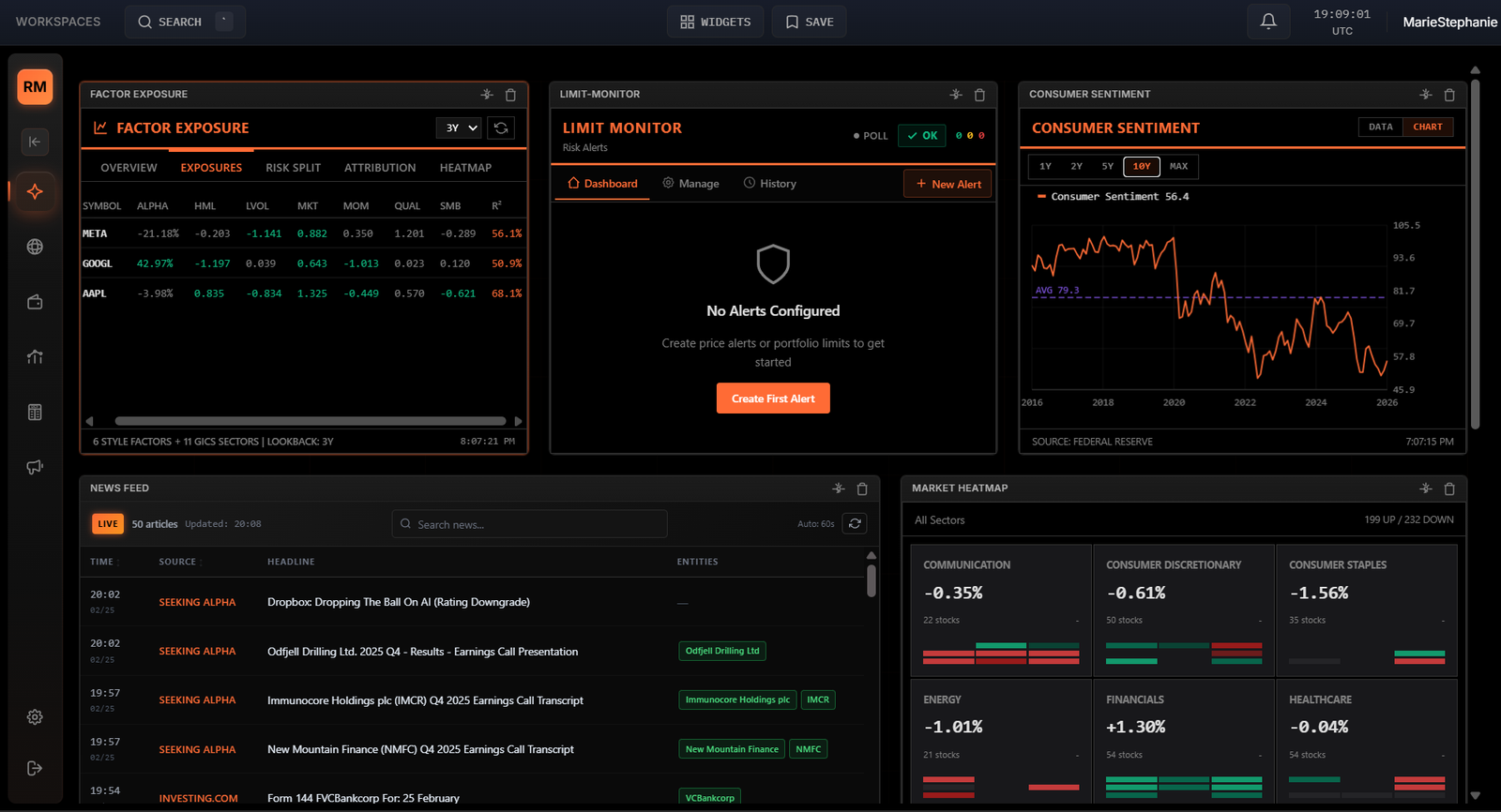Click the factor table horizontal scrollbar
The image size is (1501, 812).
pyautogui.click(x=310, y=422)
